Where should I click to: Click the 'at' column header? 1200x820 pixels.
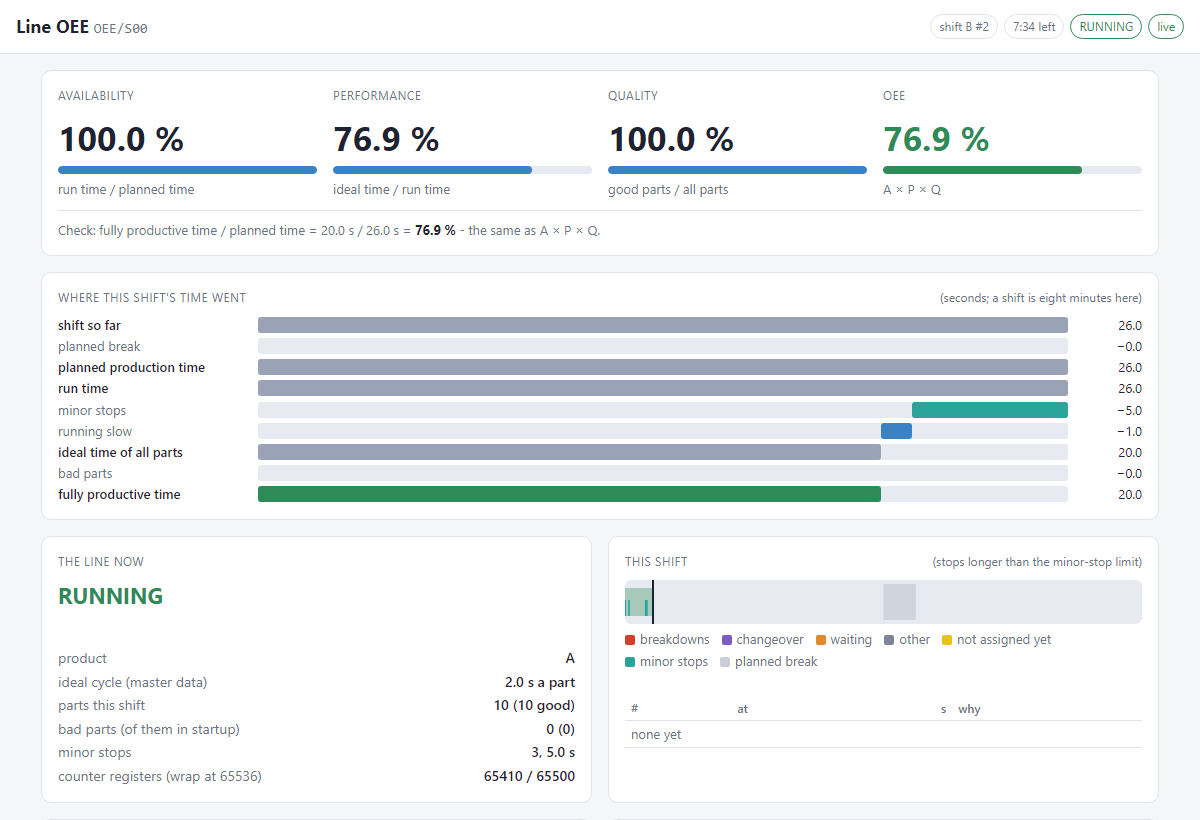pyautogui.click(x=742, y=709)
